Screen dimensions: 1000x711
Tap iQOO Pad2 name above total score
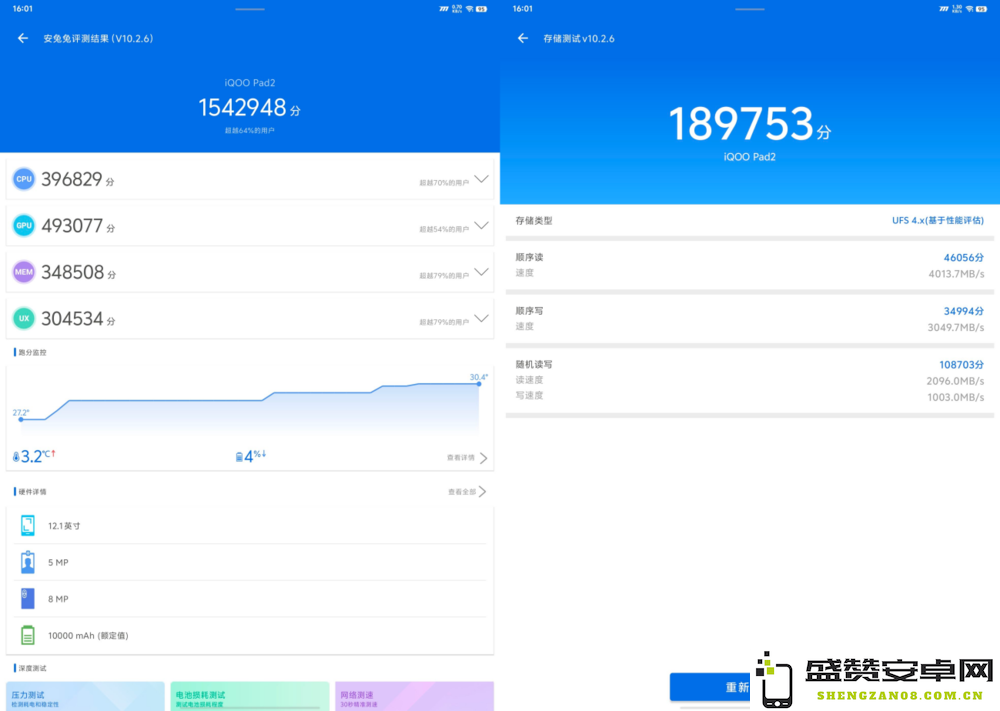click(249, 83)
